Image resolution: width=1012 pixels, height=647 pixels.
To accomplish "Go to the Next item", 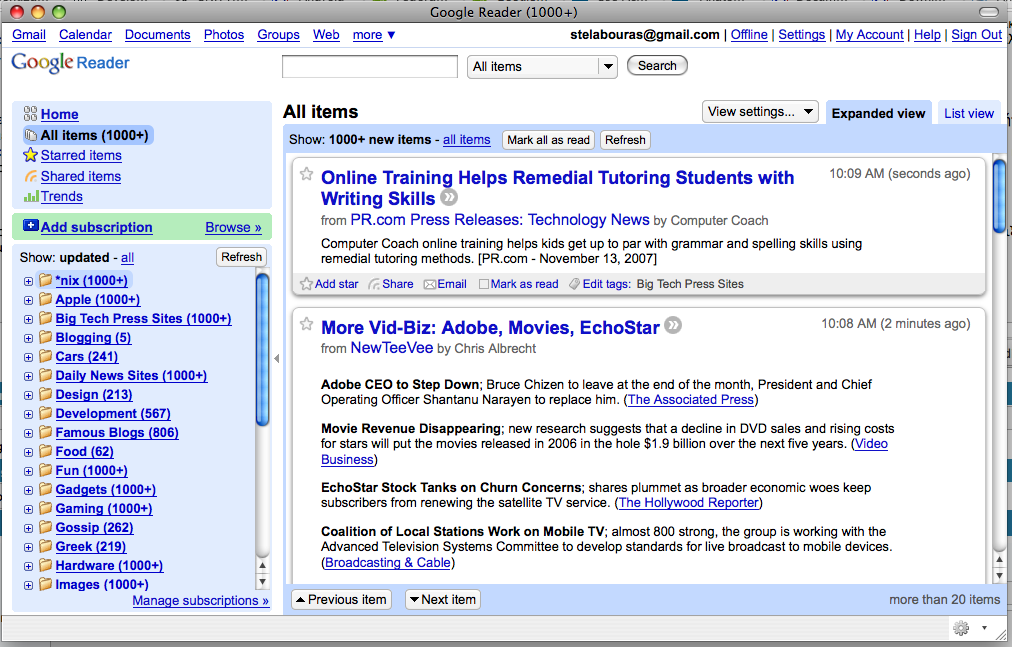I will [x=443, y=600].
